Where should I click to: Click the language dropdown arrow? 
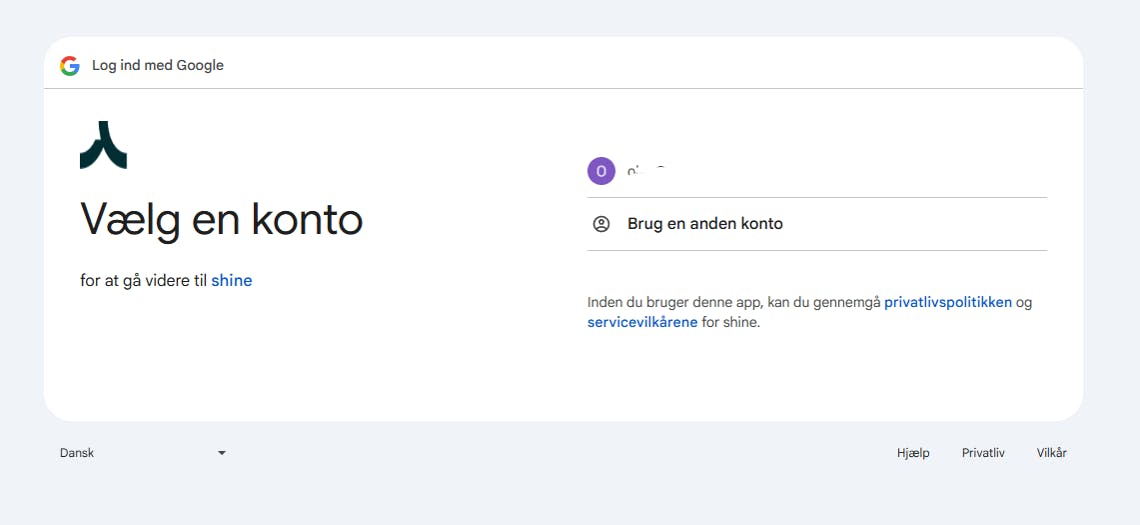pos(222,453)
